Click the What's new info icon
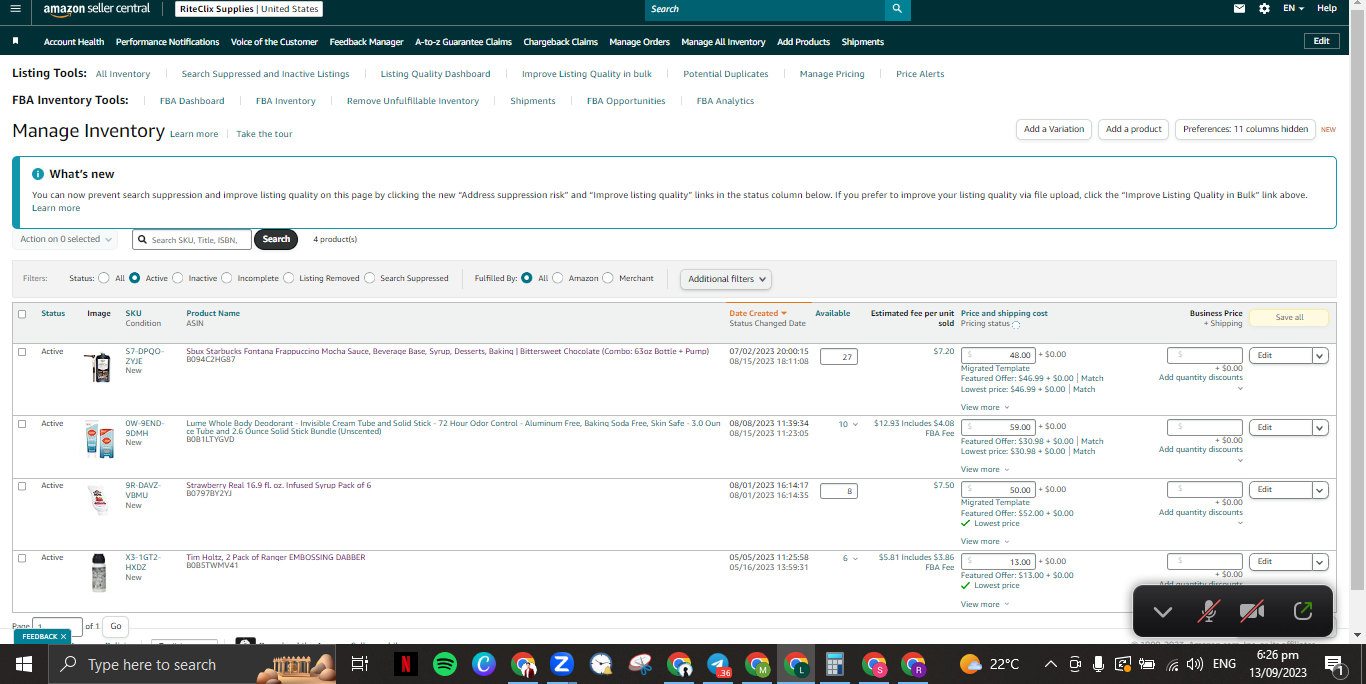Screen dimensions: 1366x684 click(38, 174)
